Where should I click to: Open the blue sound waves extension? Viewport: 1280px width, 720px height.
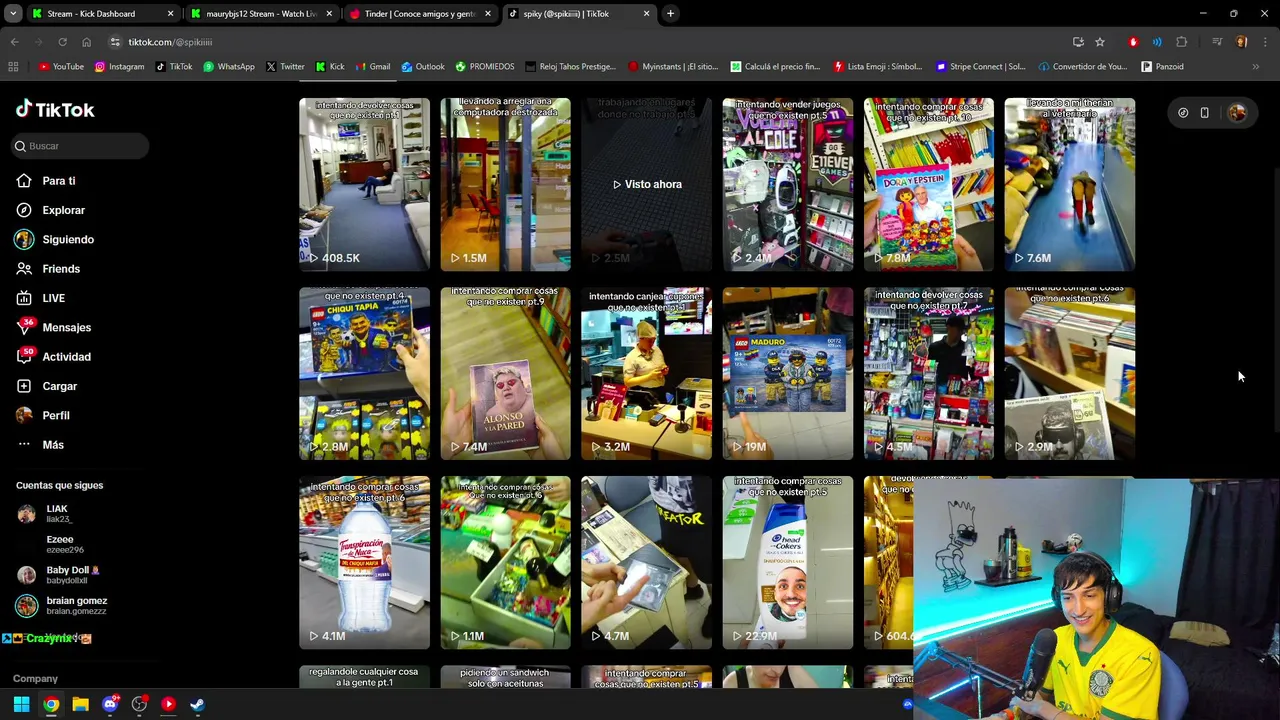click(1157, 42)
